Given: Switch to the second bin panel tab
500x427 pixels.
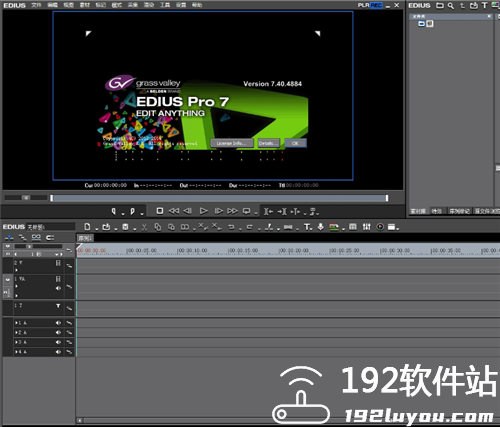Looking at the screenshot, I should click(437, 211).
